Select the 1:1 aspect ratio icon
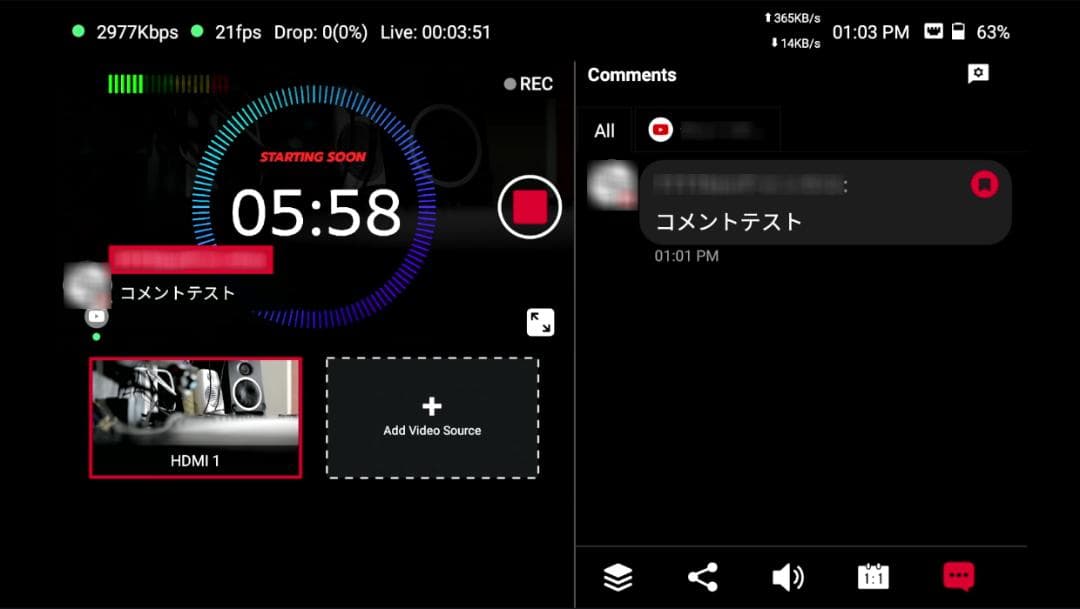Image resolution: width=1080 pixels, height=609 pixels. pos(873,576)
